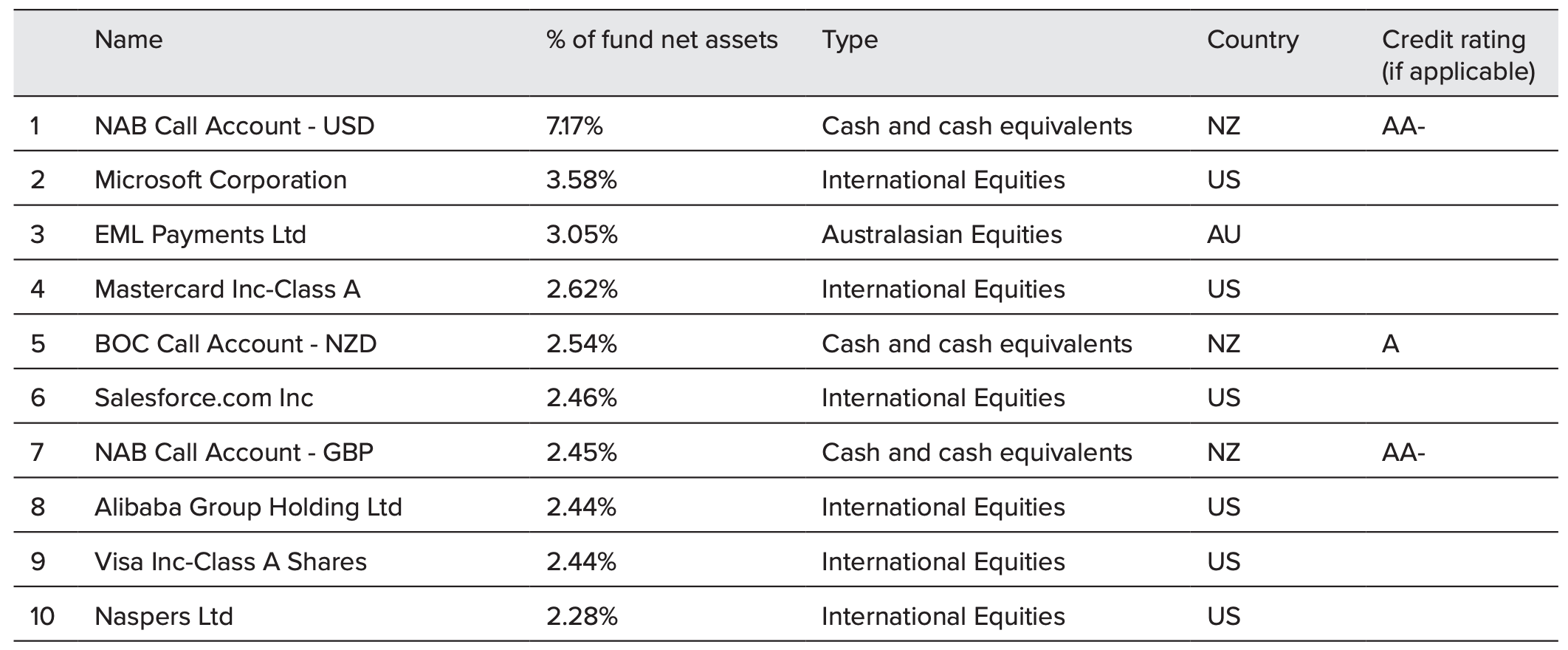Click the '% of fund net assets' header
This screenshot has width=1568, height=650.
point(661,39)
